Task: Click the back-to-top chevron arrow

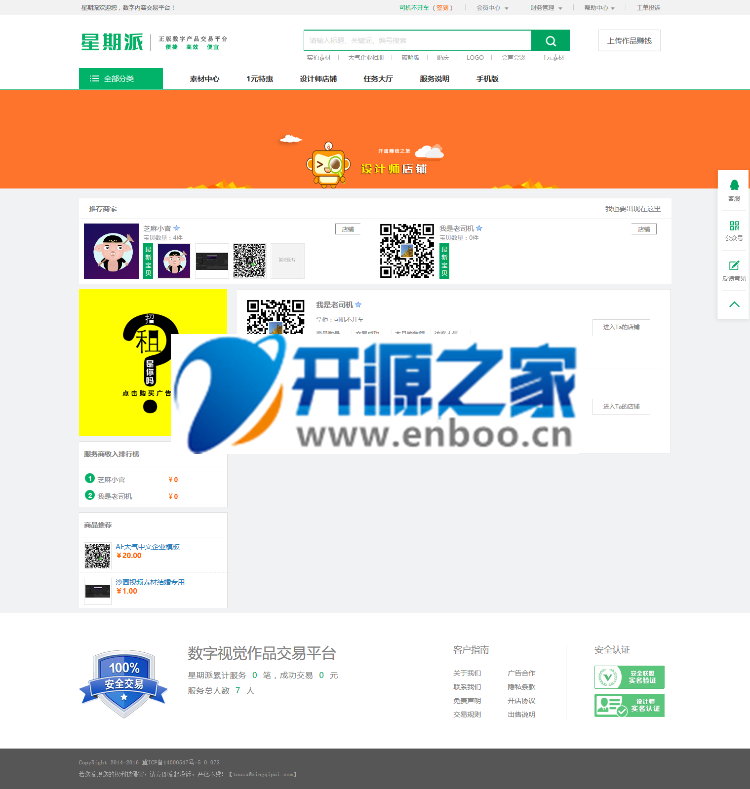Action: point(734,304)
